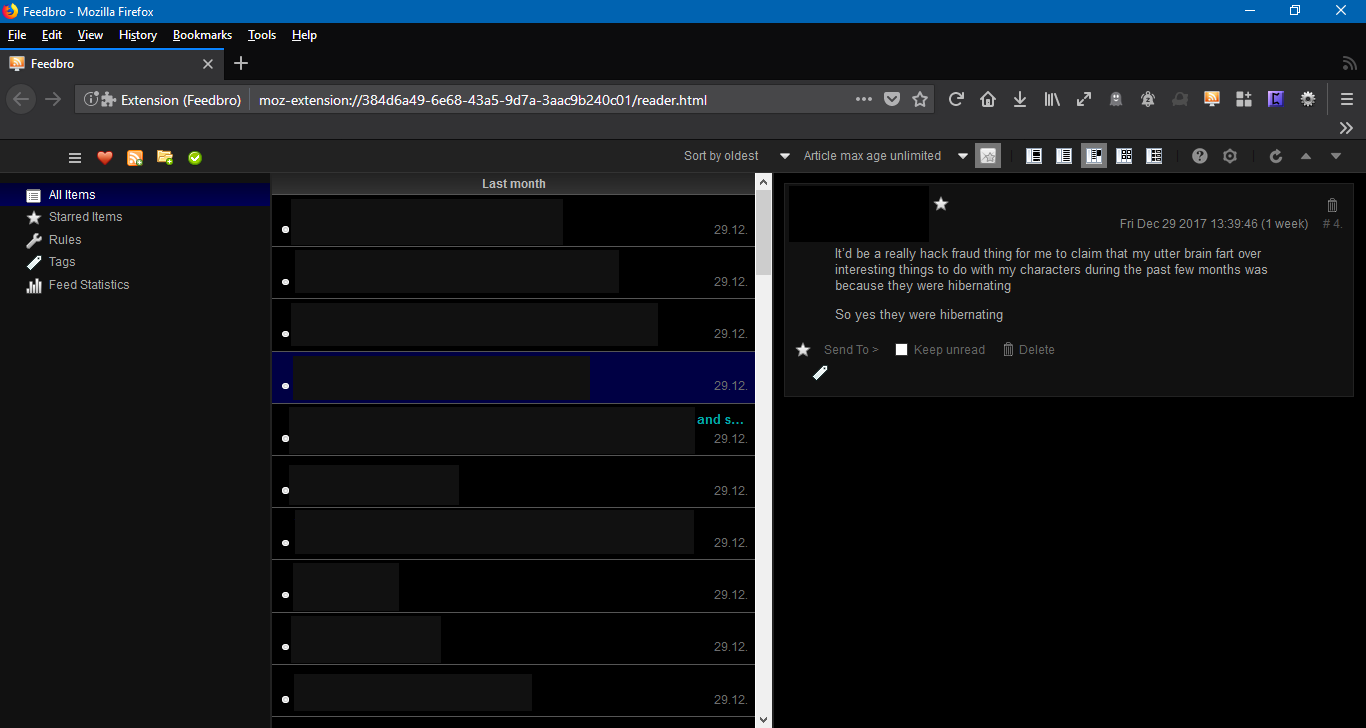Switch to the grid view layout icon

pos(1124,156)
